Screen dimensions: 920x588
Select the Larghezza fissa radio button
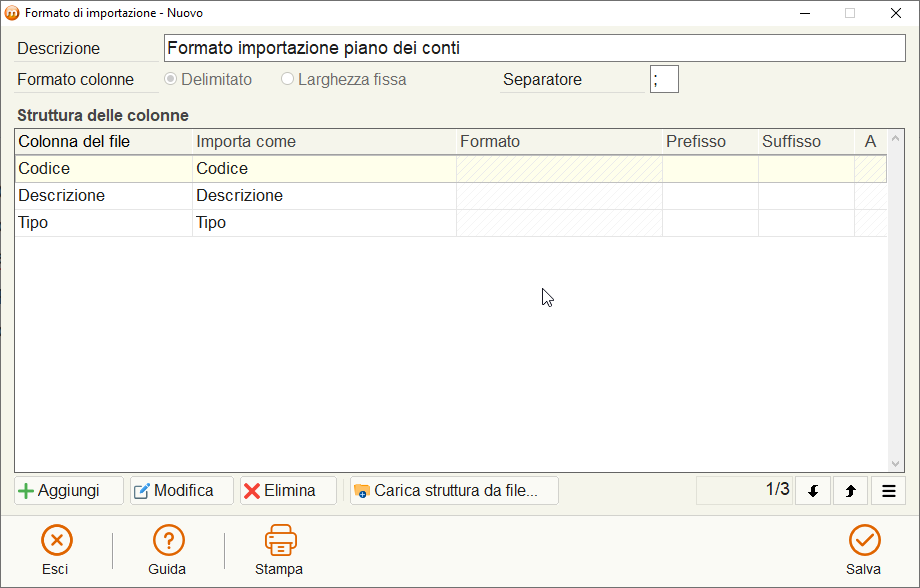(287, 79)
